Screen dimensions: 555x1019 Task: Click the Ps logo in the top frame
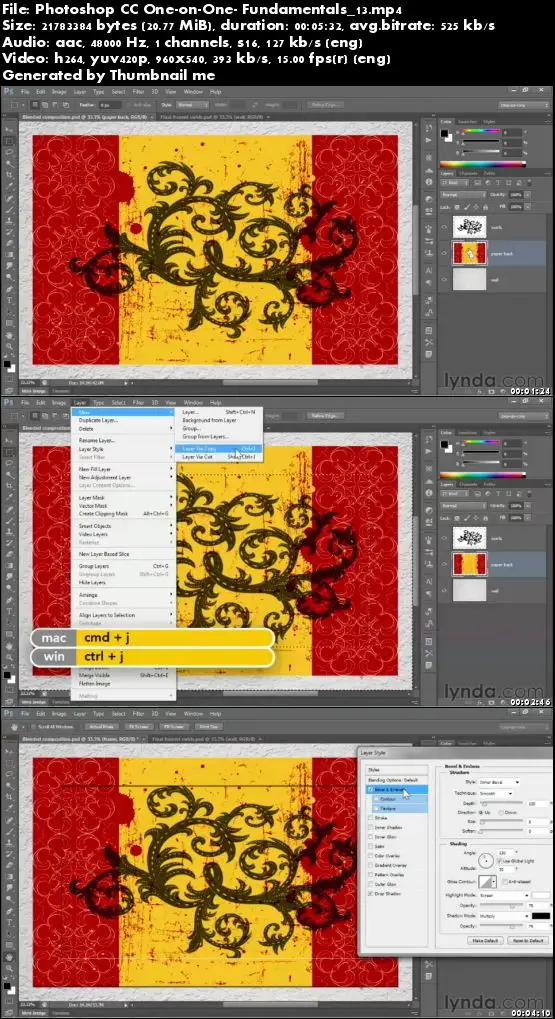coord(7,92)
